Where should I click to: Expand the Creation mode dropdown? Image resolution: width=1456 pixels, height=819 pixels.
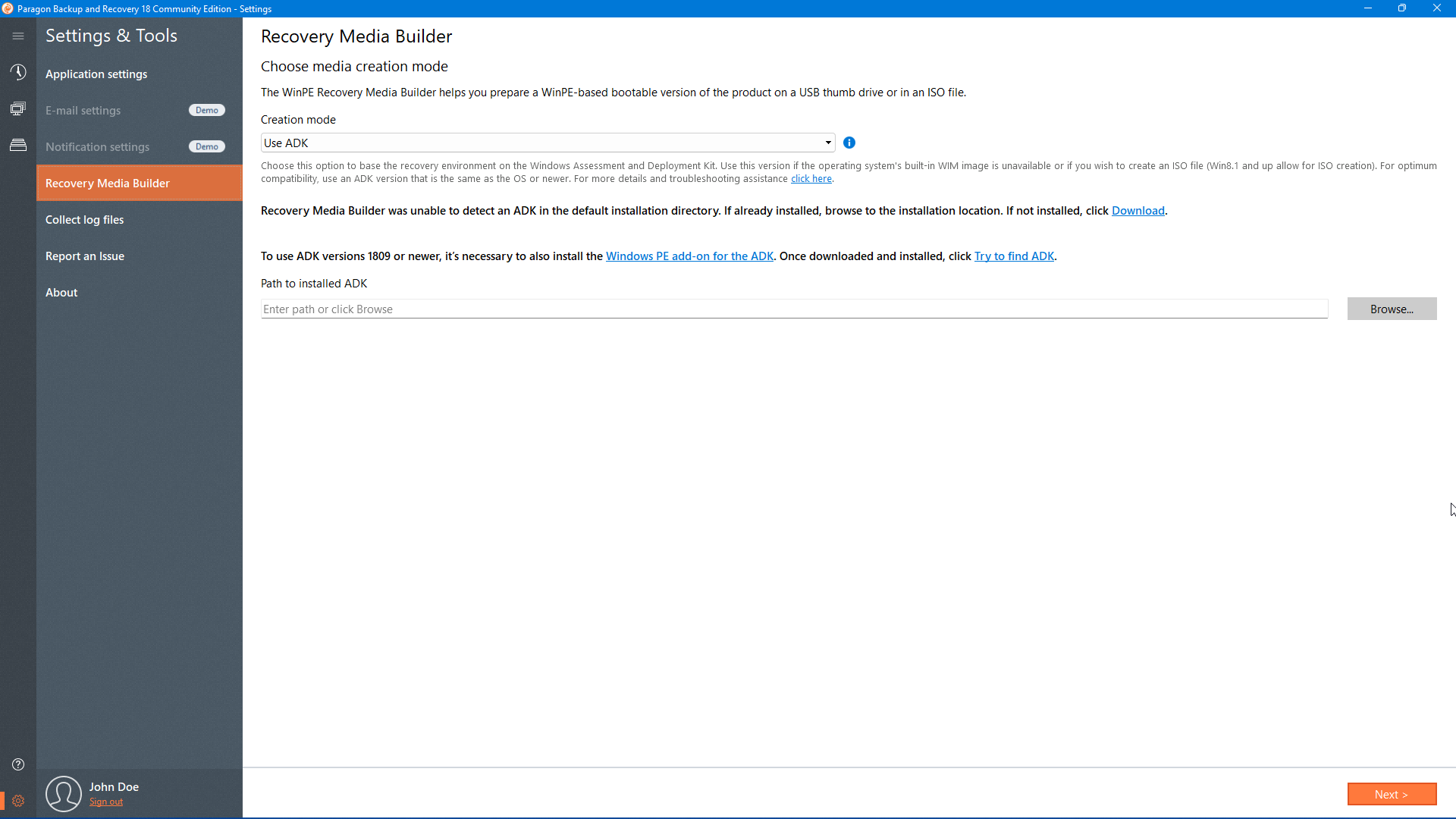click(828, 143)
